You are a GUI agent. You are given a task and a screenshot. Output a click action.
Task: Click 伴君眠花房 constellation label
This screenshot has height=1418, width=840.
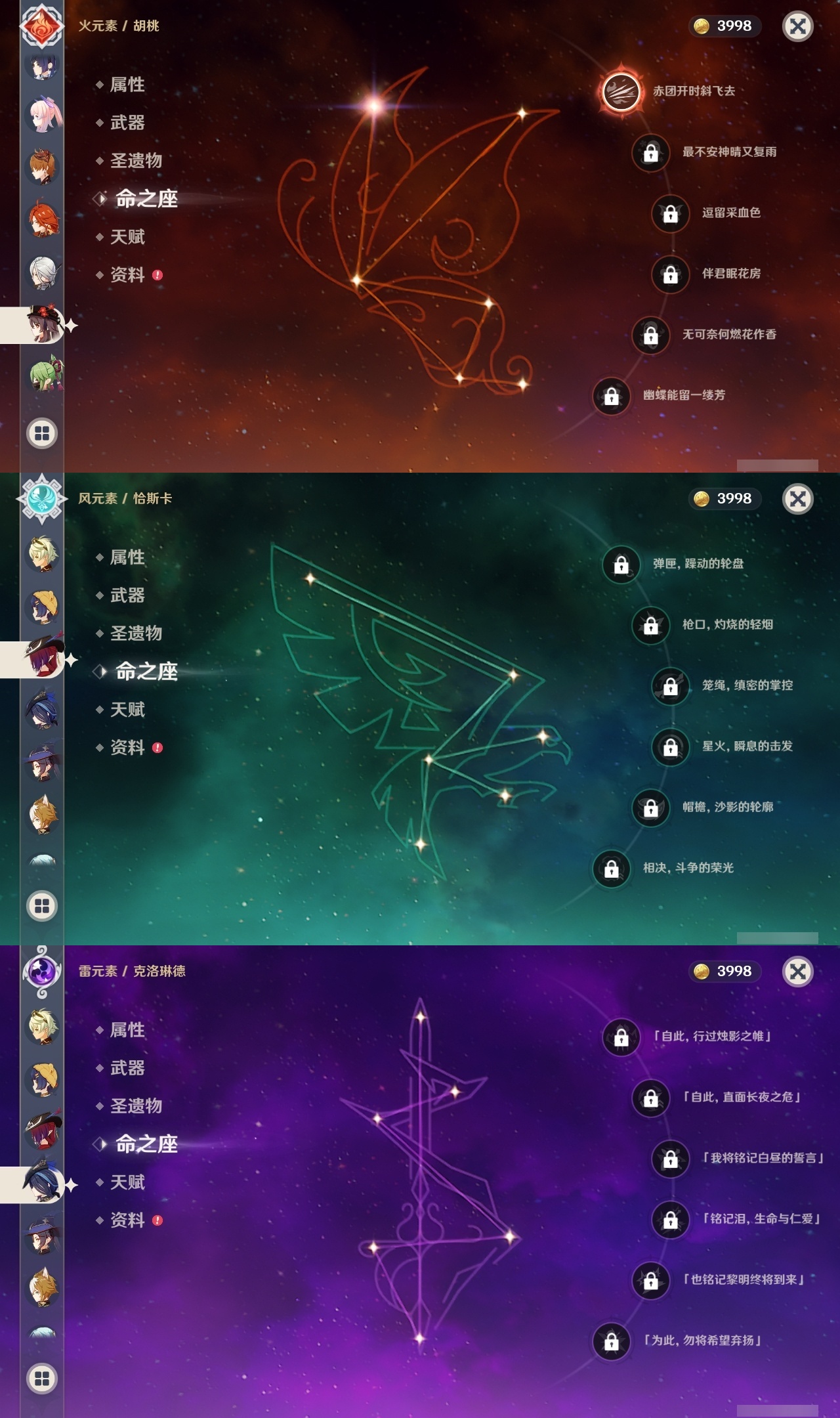731,274
